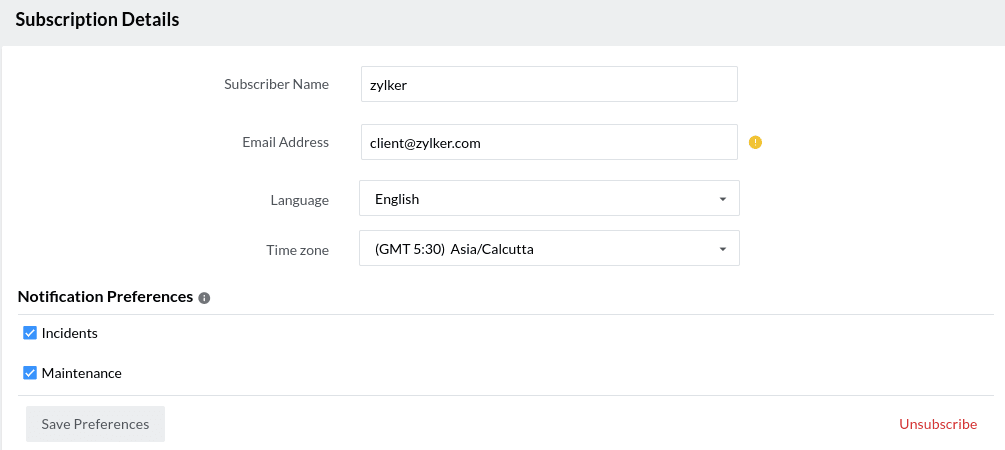Open the Language dropdown showing English

point(548,199)
